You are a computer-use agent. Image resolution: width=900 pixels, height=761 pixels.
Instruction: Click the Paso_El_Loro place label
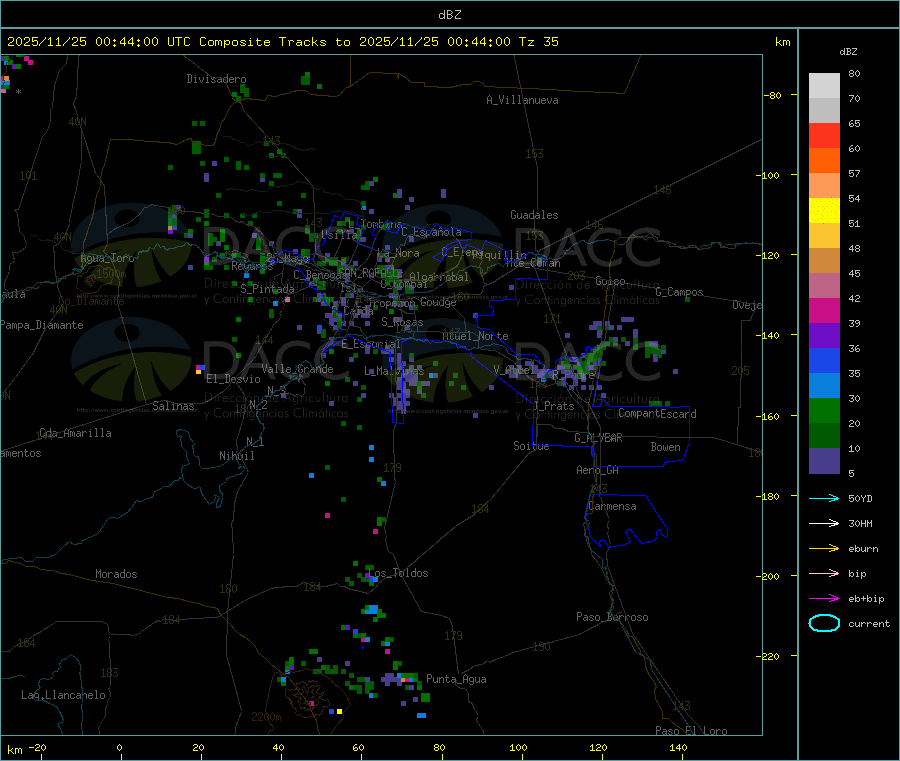point(691,731)
